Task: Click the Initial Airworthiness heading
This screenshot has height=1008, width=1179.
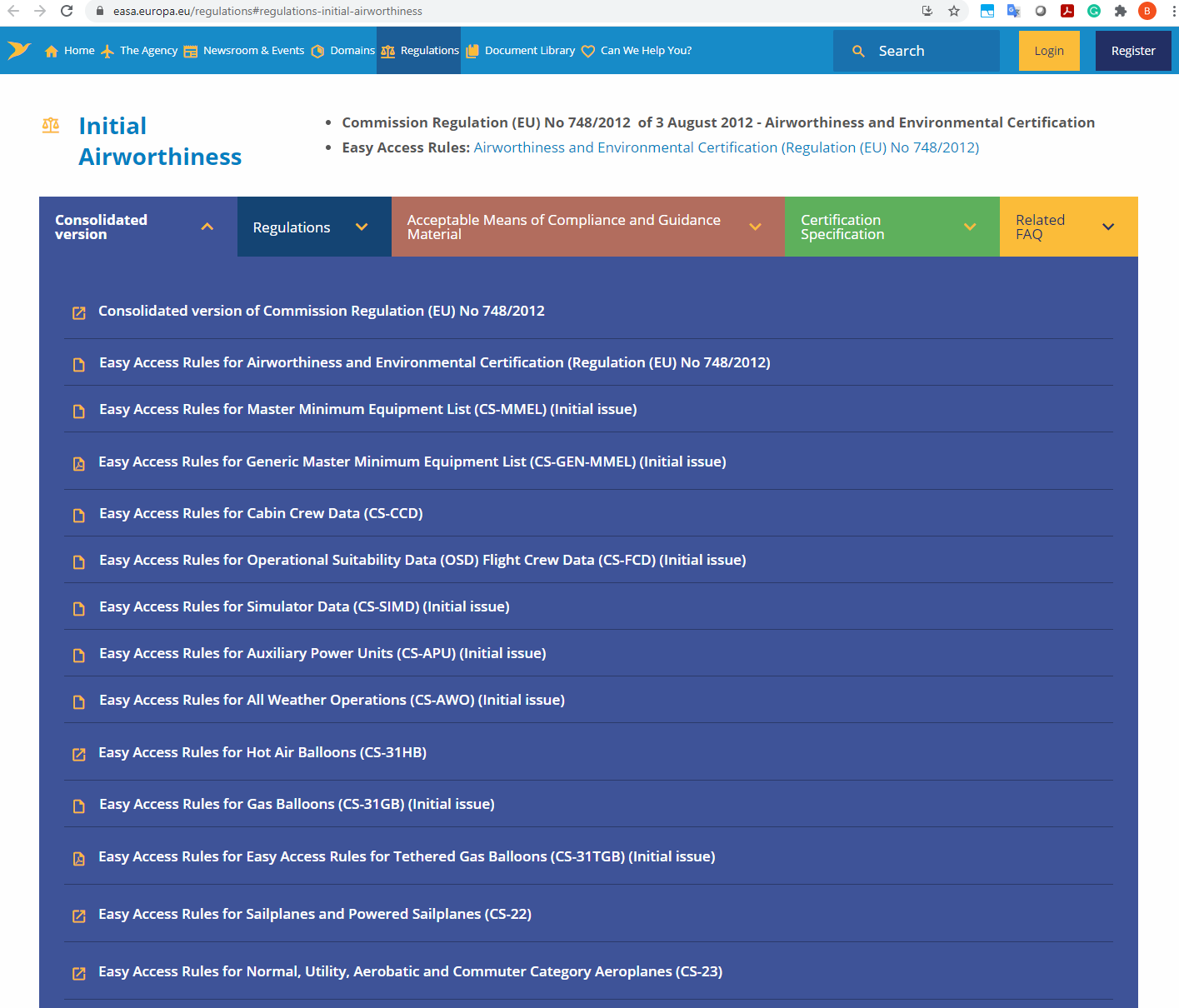Action: [x=160, y=142]
